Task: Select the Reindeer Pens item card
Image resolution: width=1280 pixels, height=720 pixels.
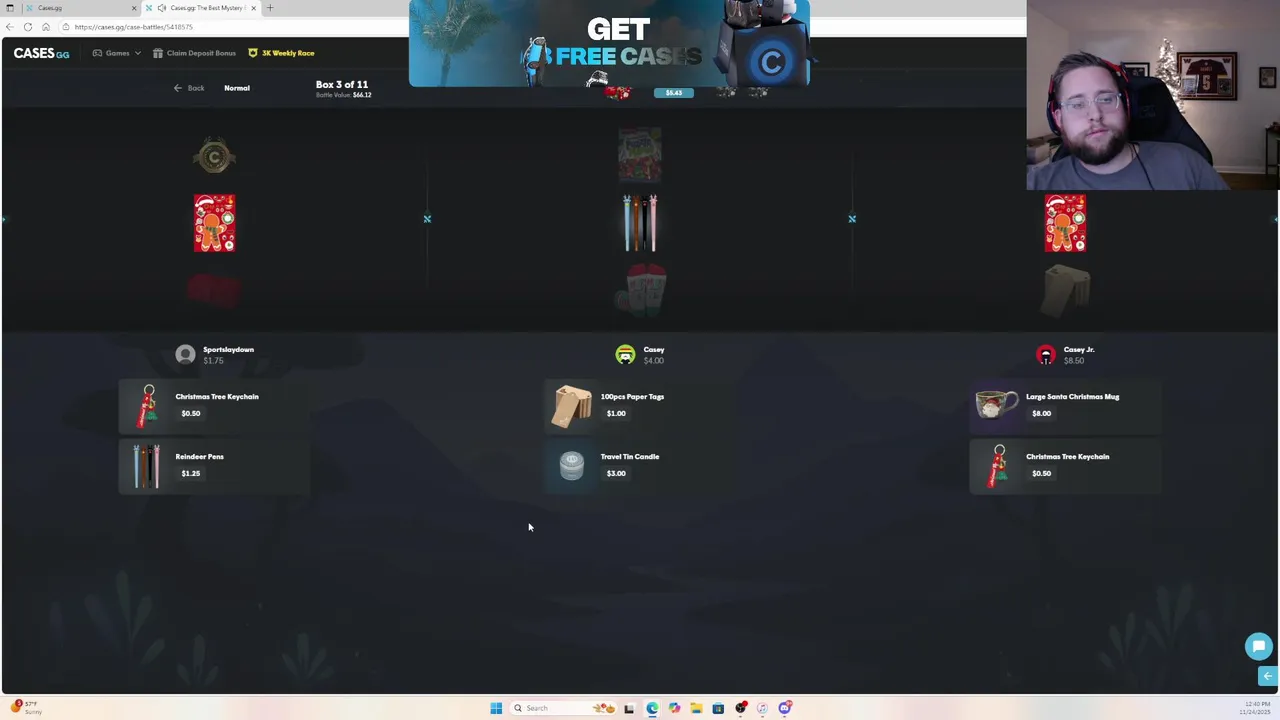Action: click(214, 465)
